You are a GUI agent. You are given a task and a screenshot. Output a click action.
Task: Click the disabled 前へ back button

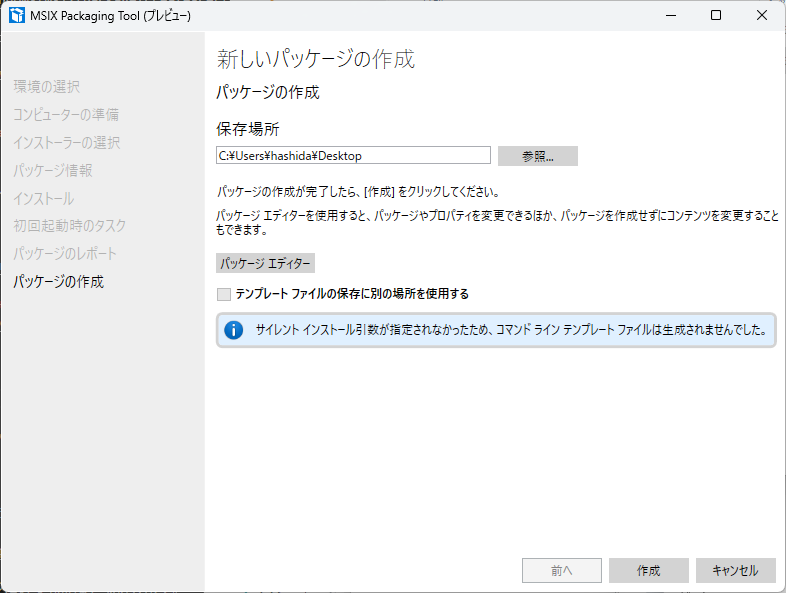coord(561,570)
